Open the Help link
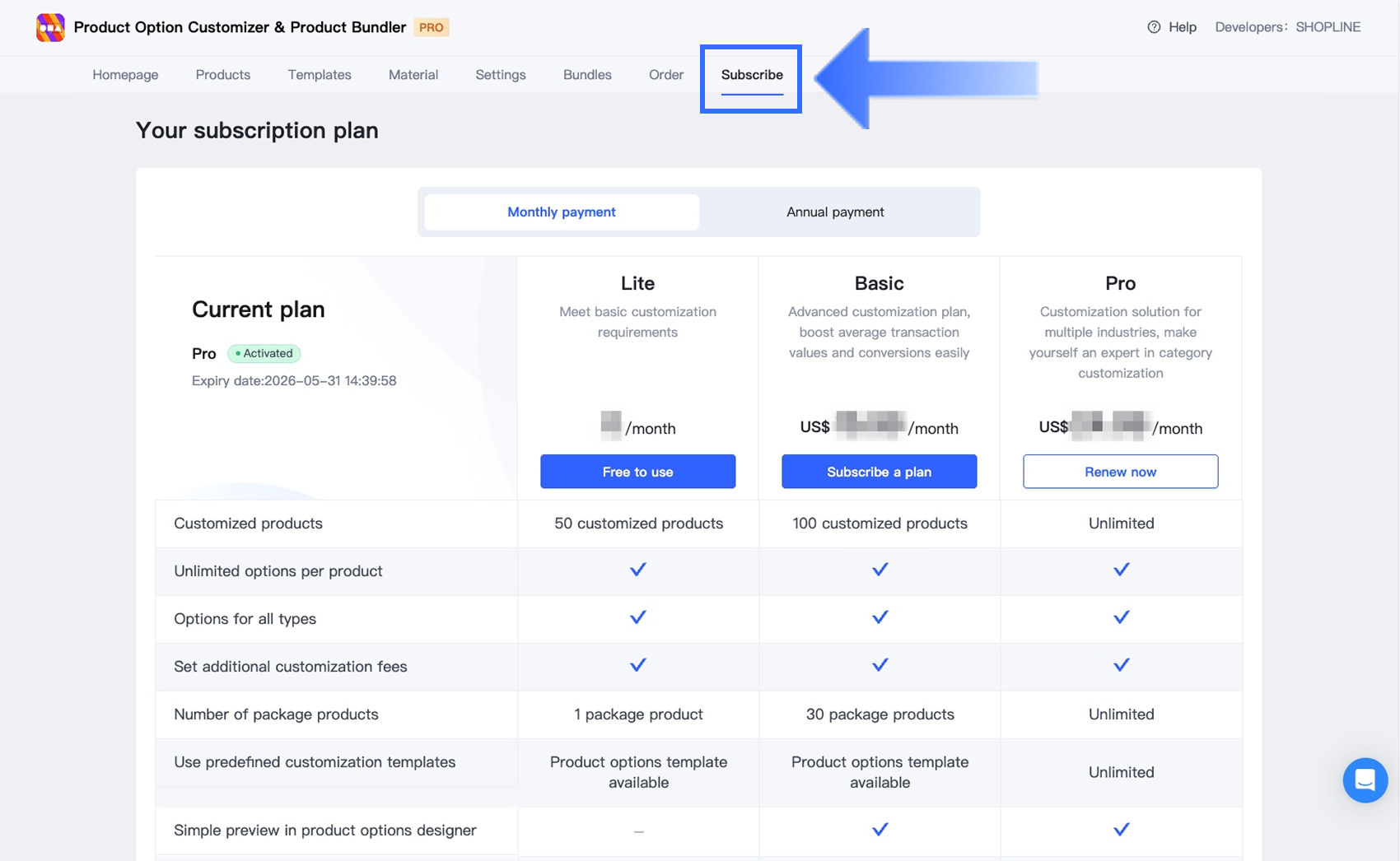This screenshot has width=1400, height=861. [x=1182, y=27]
